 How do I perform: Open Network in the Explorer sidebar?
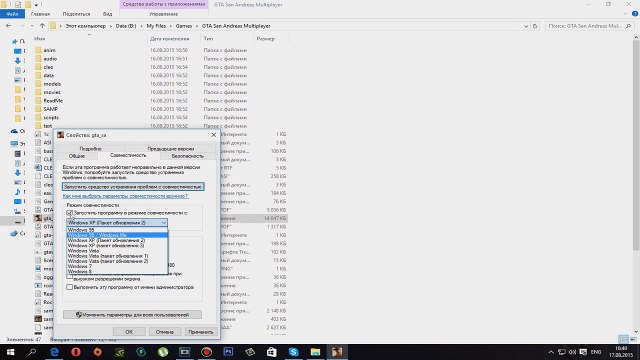[14, 233]
